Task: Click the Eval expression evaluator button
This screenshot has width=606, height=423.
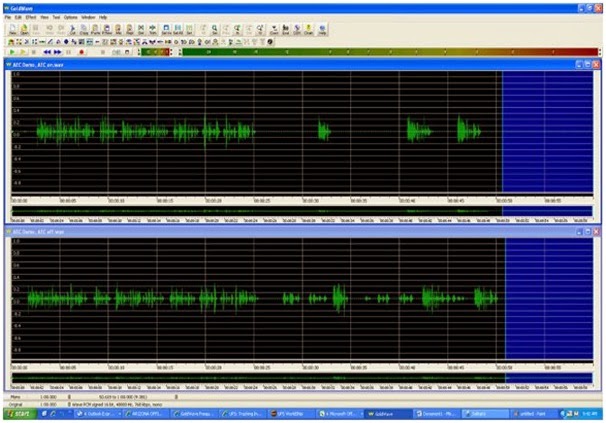Action: point(286,29)
